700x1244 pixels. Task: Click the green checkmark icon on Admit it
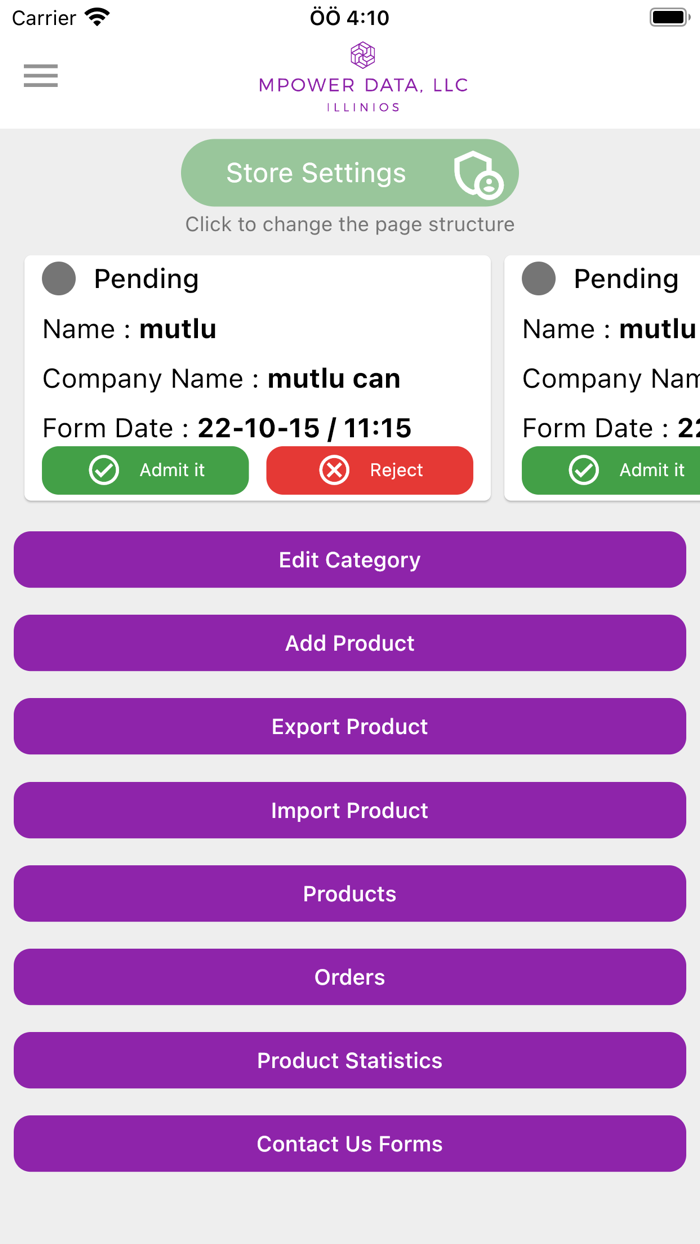tap(103, 470)
